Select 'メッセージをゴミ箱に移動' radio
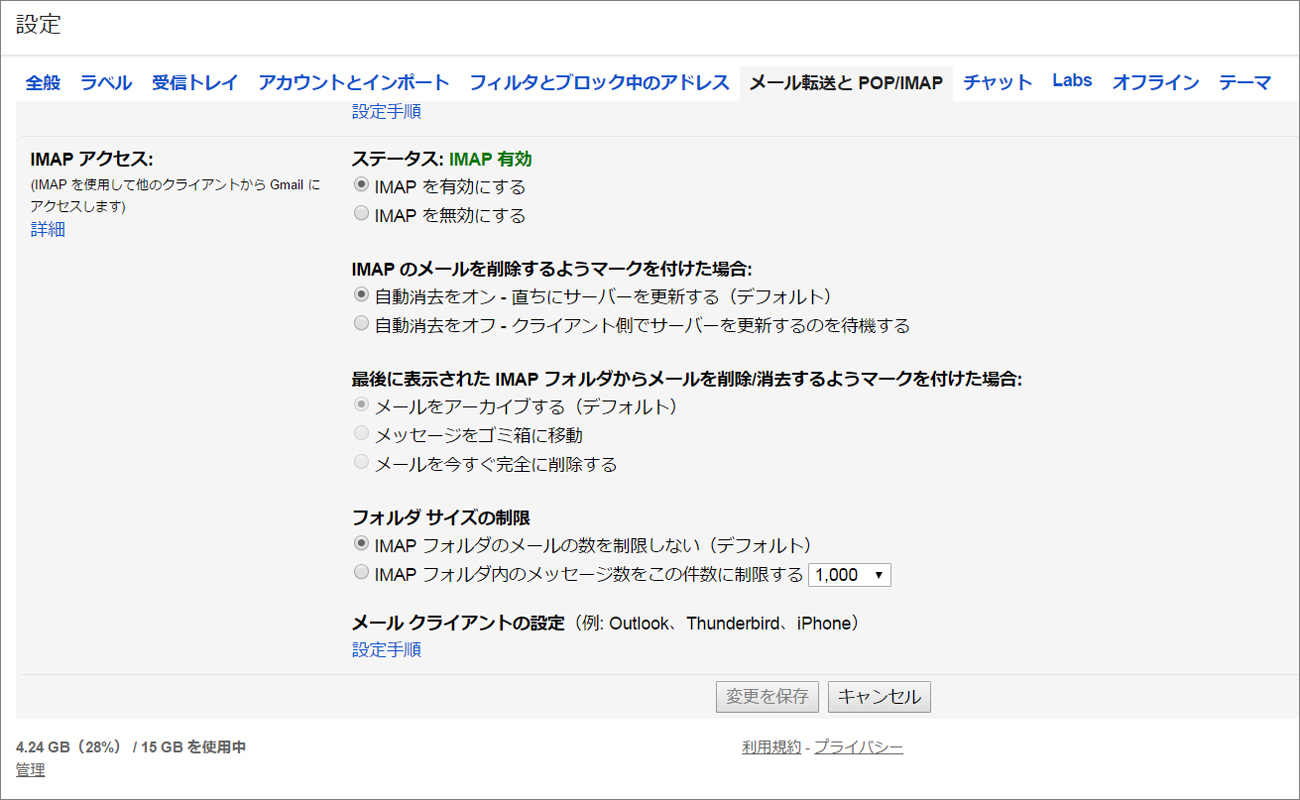Image resolution: width=1300 pixels, height=800 pixels. click(361, 434)
